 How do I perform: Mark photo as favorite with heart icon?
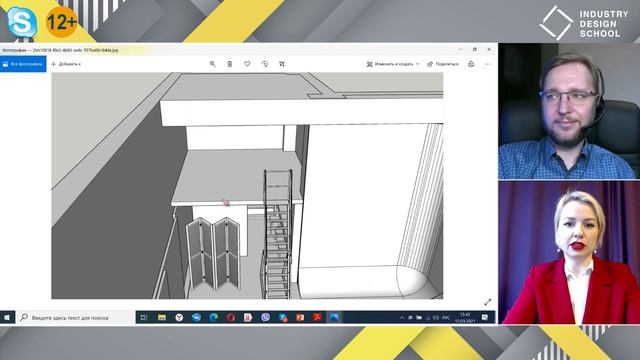[247, 64]
